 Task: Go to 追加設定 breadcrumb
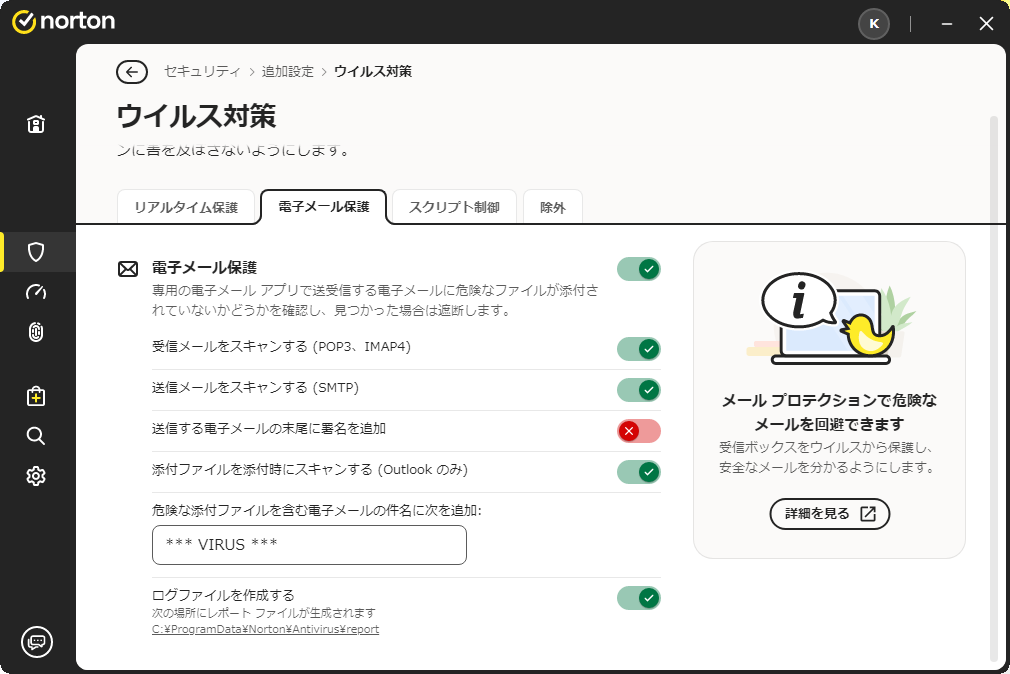click(x=287, y=72)
